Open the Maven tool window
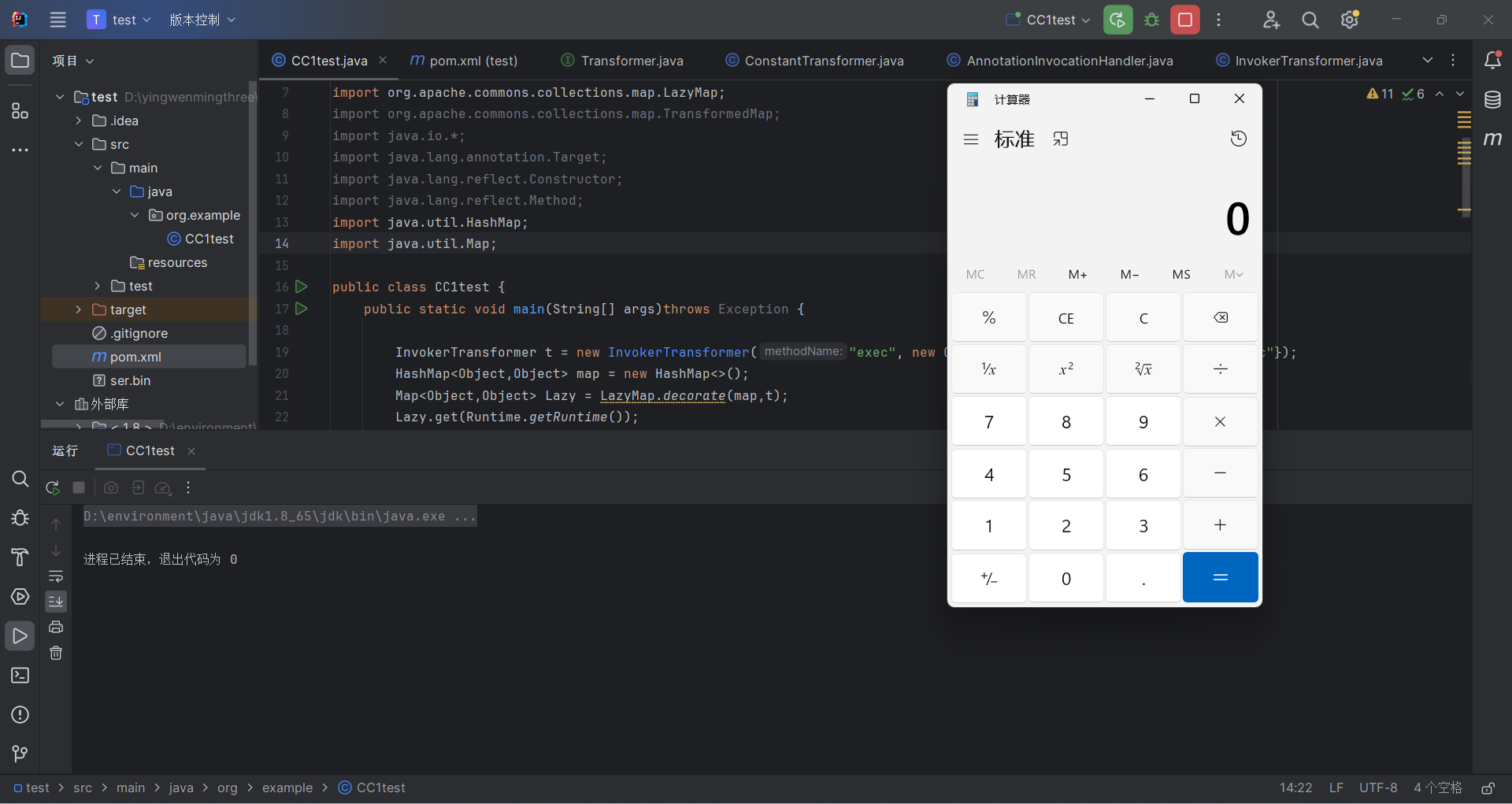This screenshot has width=1512, height=804. [1492, 139]
